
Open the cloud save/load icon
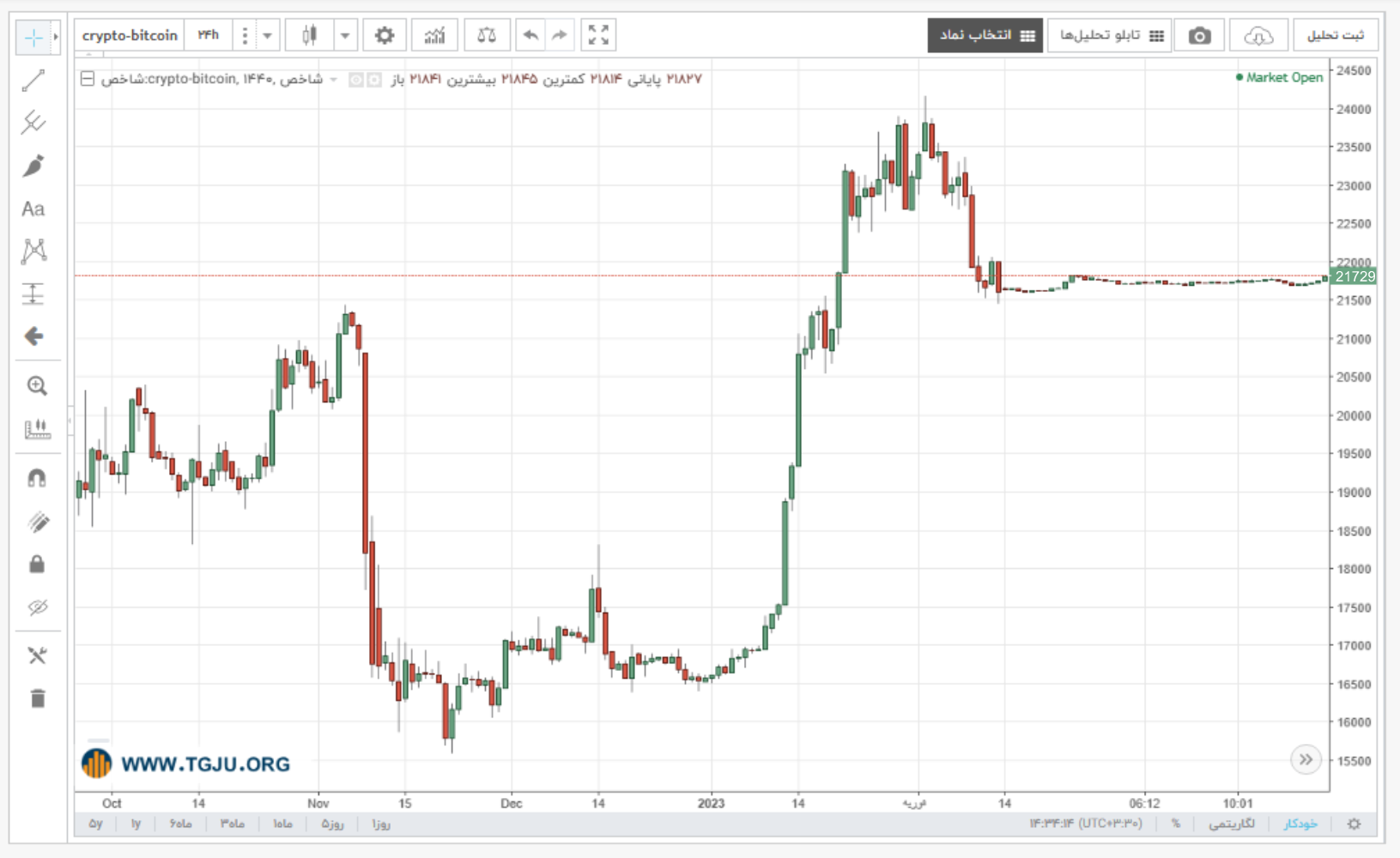point(1258,35)
